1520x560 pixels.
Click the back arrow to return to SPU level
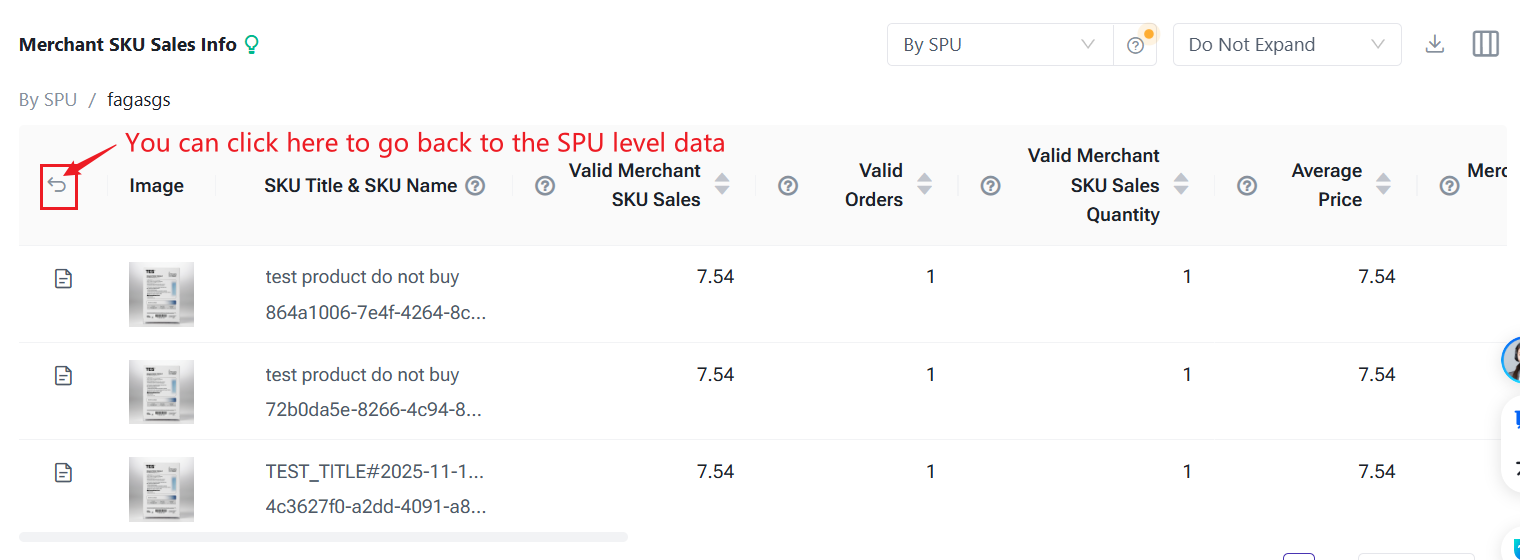(58, 185)
